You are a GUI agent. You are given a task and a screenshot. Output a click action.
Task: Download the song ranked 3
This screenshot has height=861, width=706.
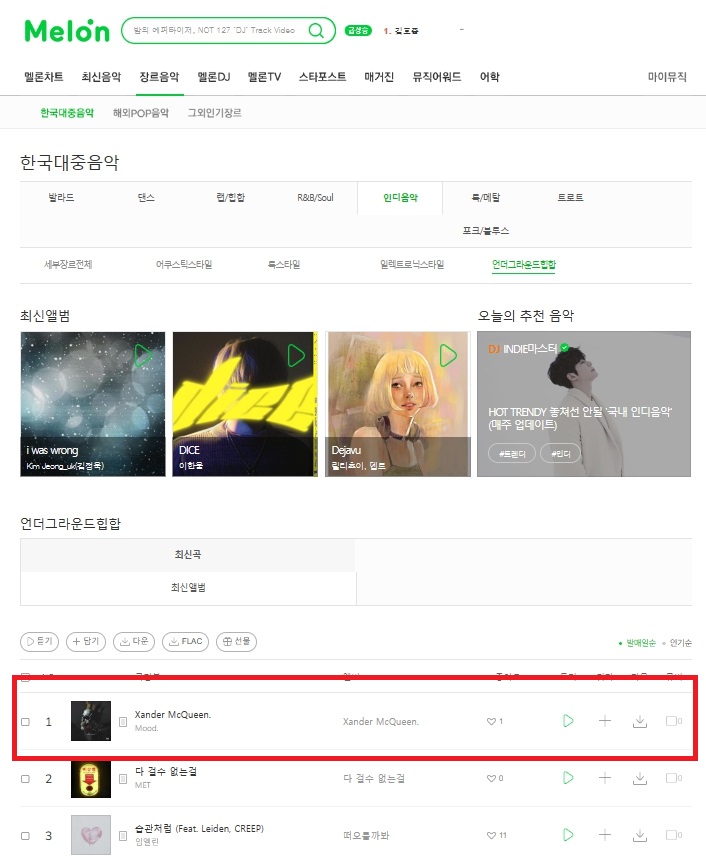tap(640, 835)
